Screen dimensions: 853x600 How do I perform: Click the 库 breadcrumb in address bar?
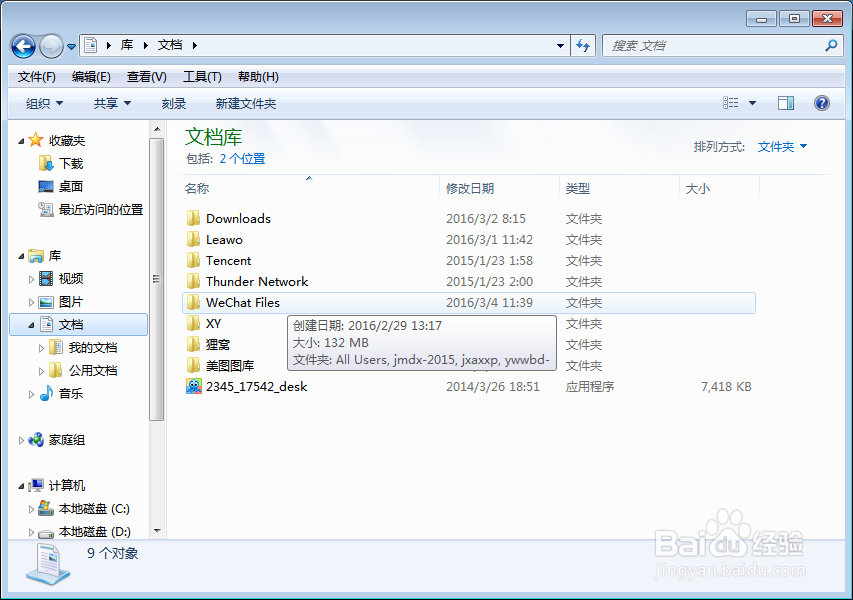pos(127,45)
